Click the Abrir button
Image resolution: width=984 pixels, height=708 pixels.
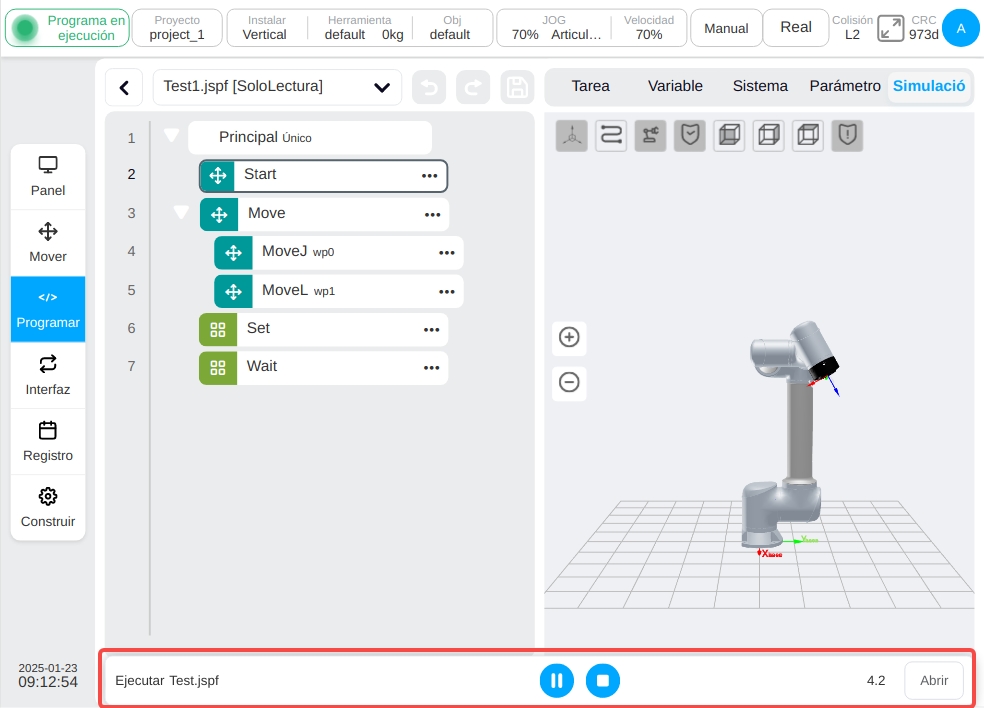point(934,680)
